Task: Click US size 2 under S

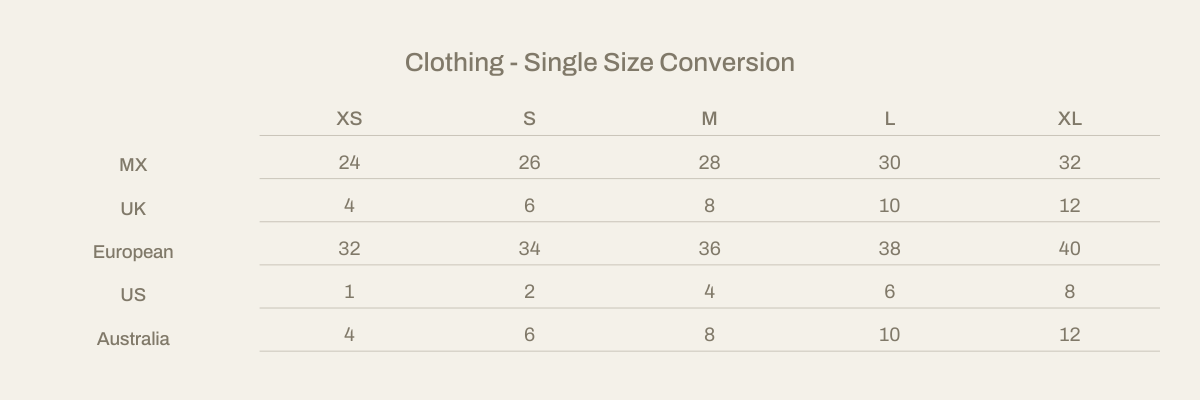Action: pos(529,291)
